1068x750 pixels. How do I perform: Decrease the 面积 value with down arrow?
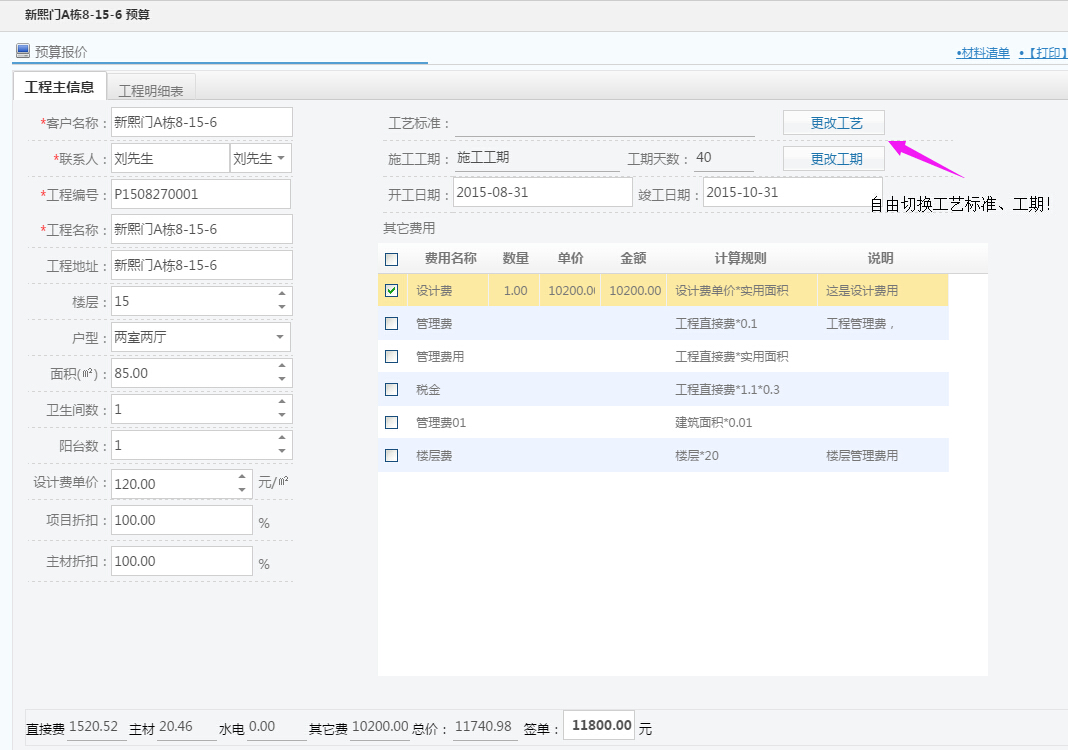[282, 379]
